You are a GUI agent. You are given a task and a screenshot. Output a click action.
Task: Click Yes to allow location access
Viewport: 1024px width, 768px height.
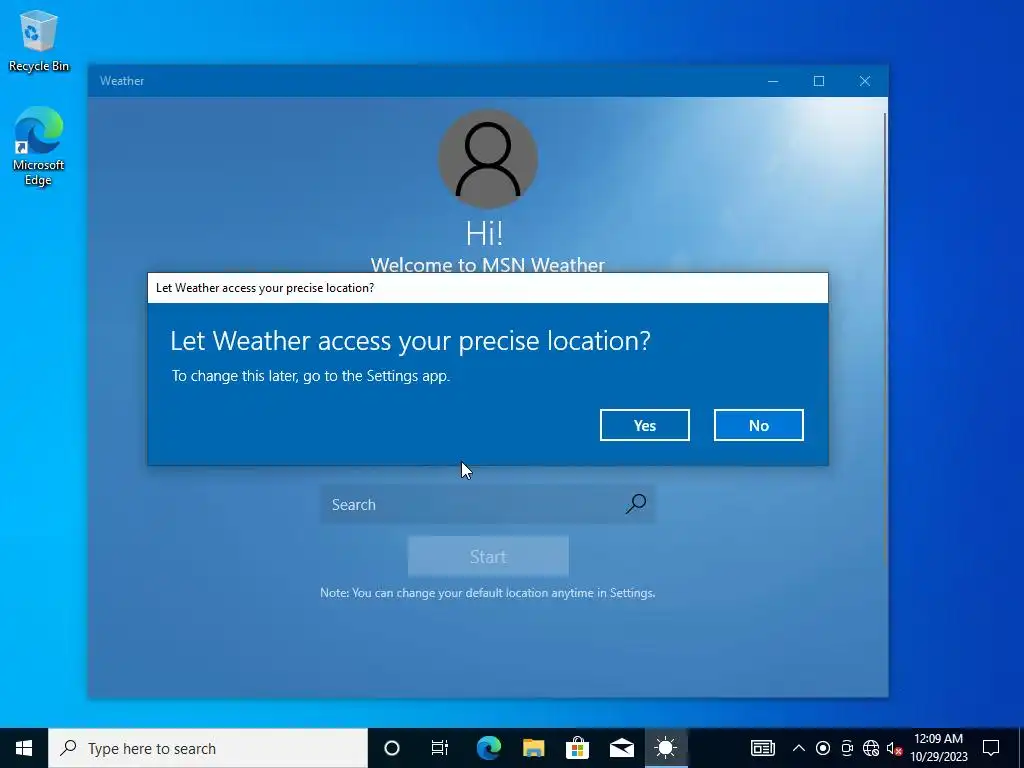point(645,425)
